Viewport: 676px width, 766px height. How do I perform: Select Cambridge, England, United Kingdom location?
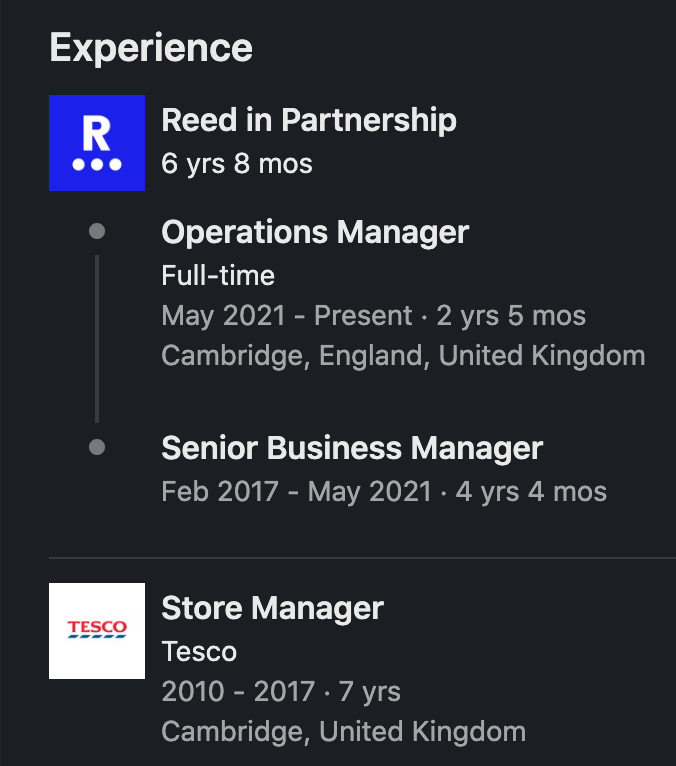[x=403, y=356]
